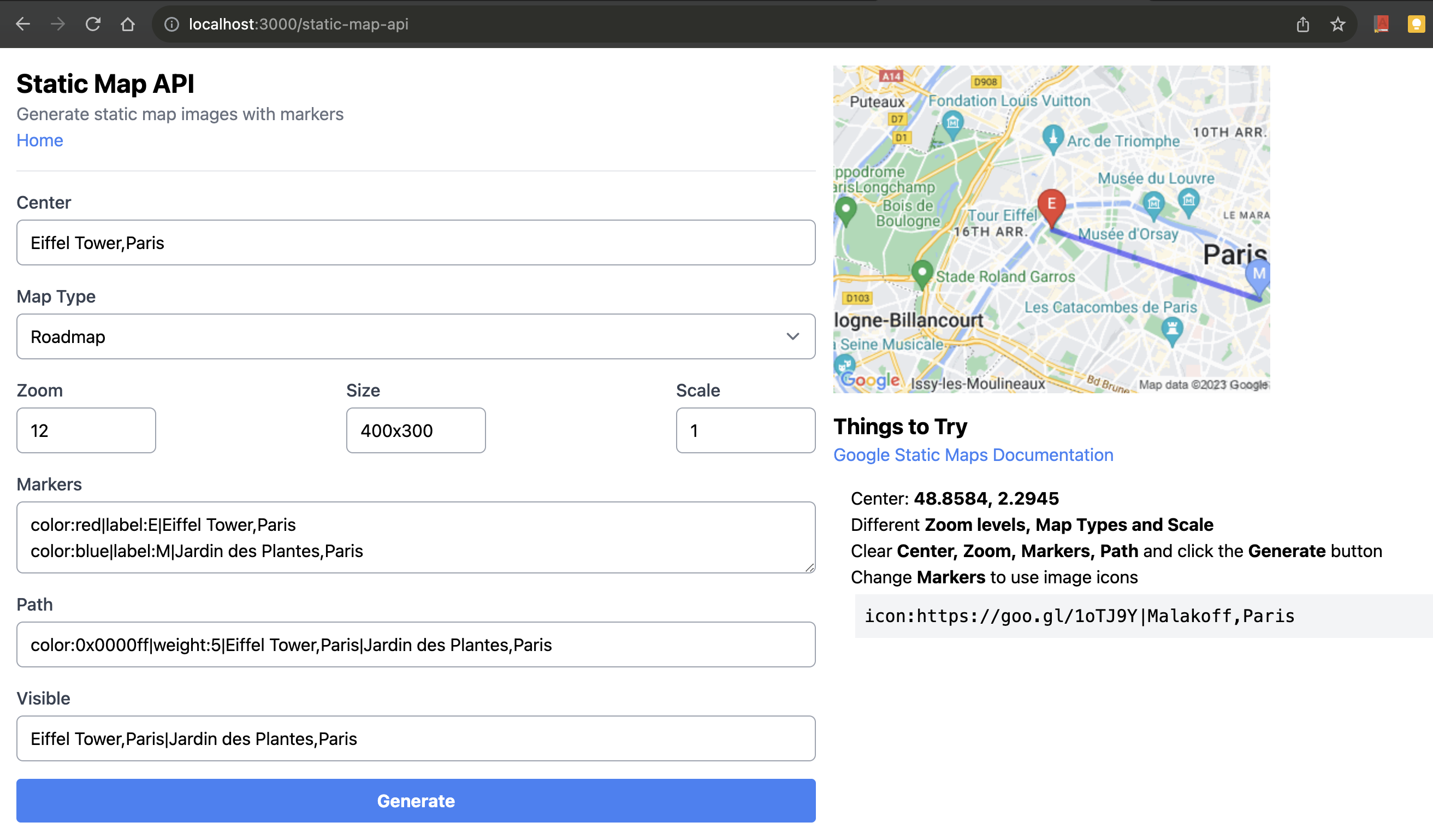Viewport: 1433px width, 840px height.
Task: Click the red Eiffel Tower marker on the map
Action: [x=1051, y=205]
